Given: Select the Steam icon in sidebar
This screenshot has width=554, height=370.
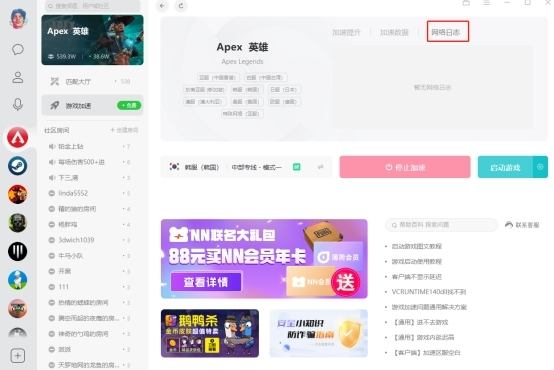Looking at the screenshot, I should [x=18, y=166].
